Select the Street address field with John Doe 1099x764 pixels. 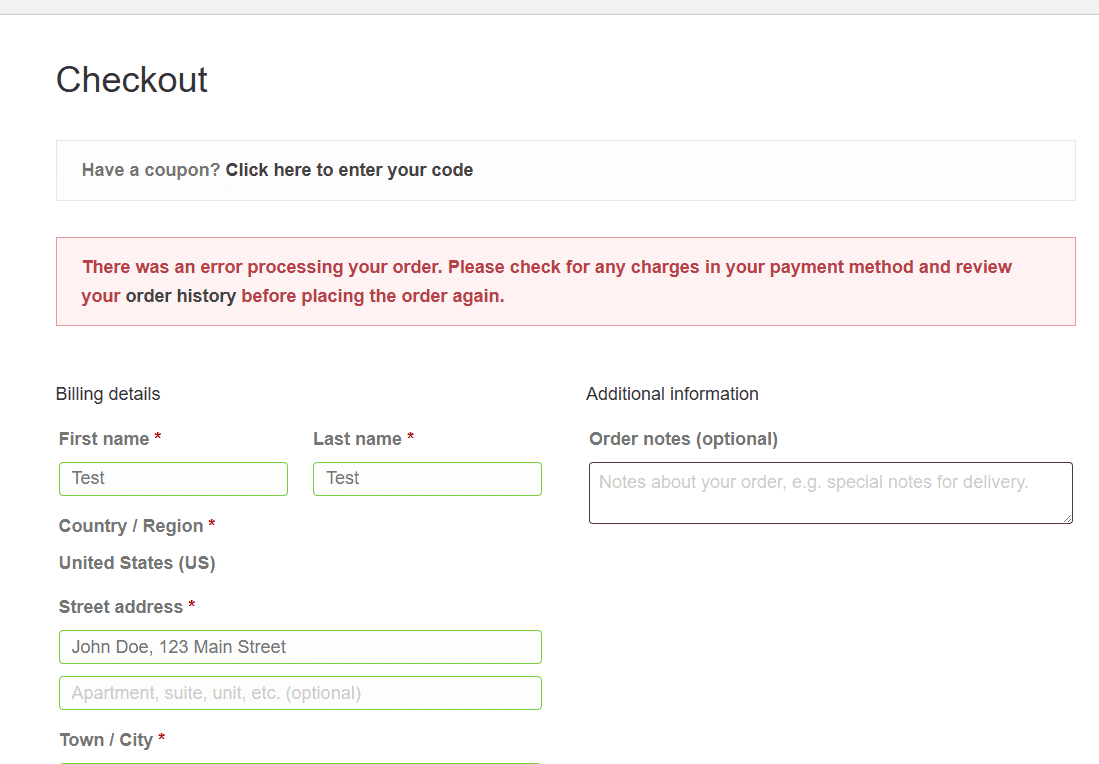[x=300, y=647]
